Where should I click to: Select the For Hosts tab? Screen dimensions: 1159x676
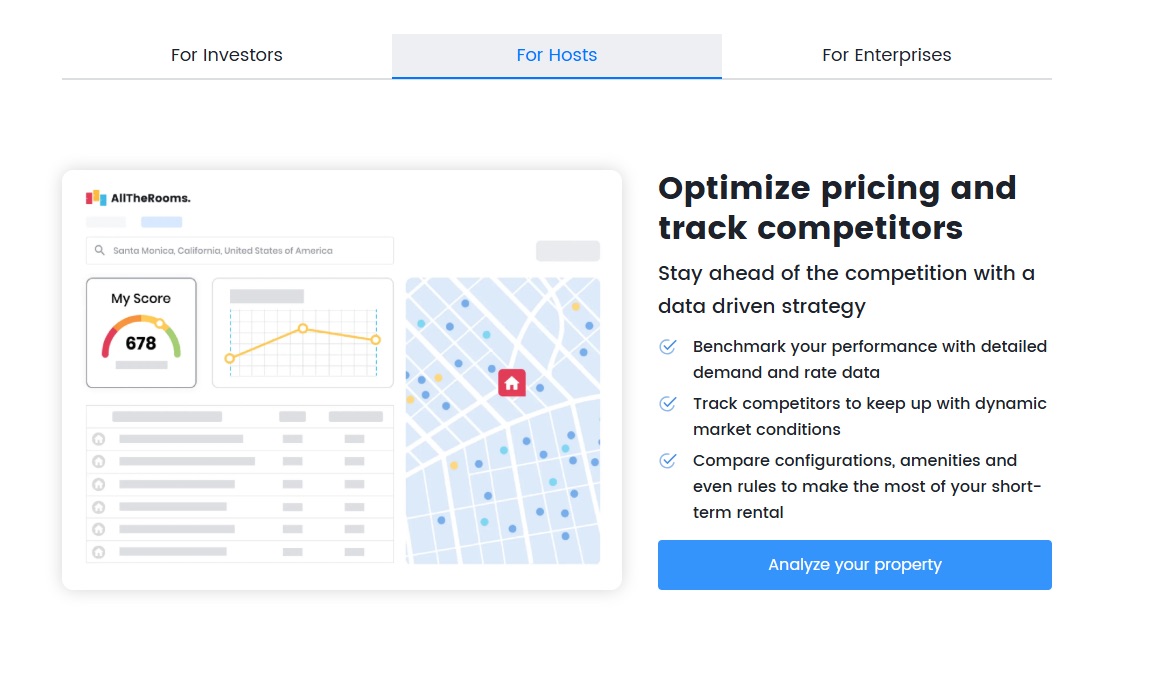point(557,55)
